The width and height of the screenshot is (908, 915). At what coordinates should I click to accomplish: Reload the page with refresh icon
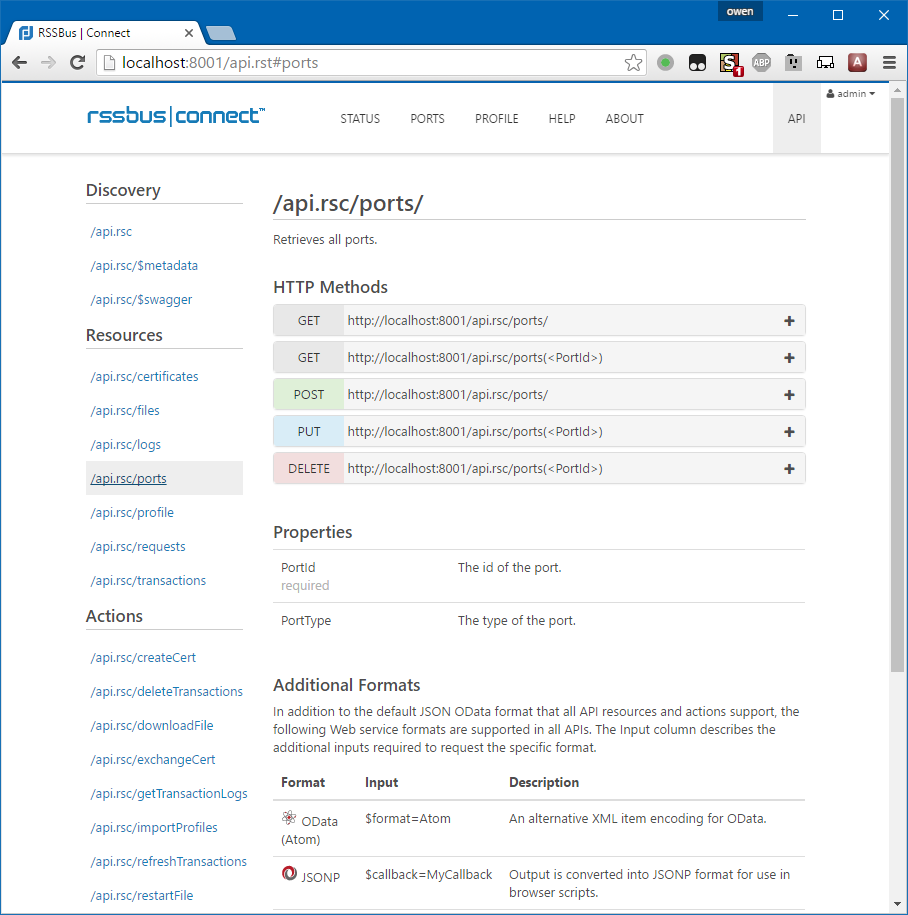pyautogui.click(x=78, y=62)
